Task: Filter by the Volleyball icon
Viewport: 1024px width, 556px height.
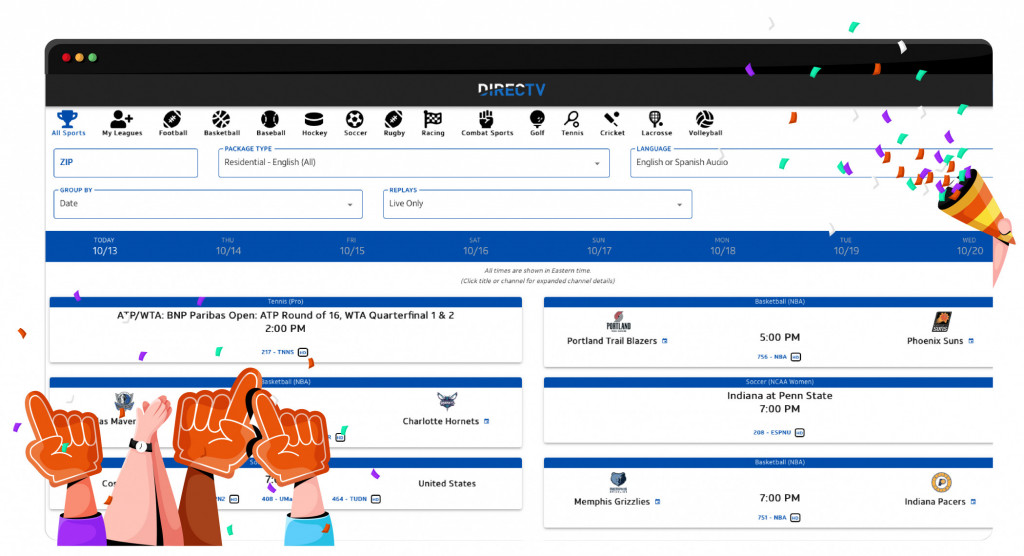Action: pos(705,119)
